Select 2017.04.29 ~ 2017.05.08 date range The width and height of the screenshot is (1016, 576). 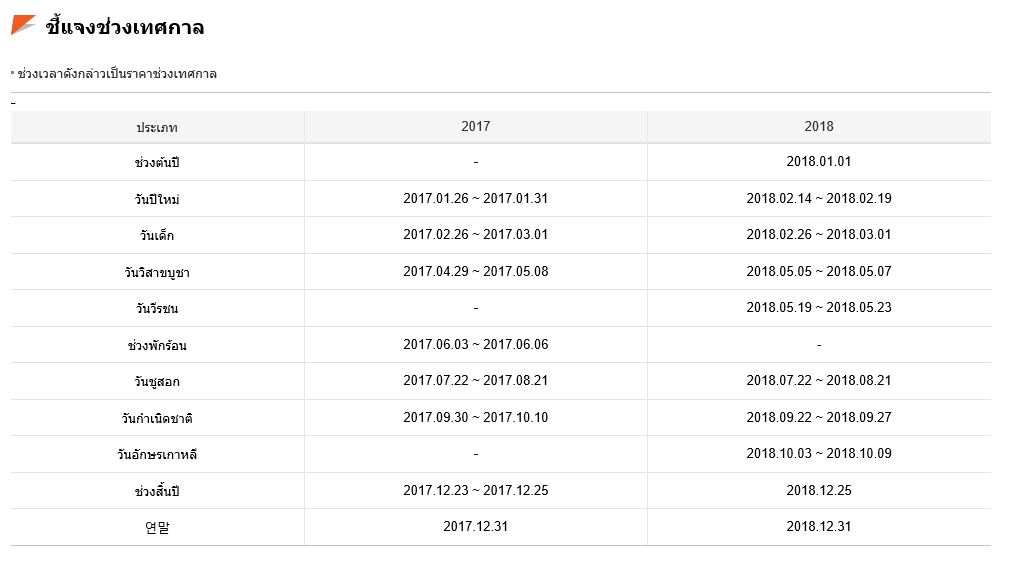coord(476,271)
